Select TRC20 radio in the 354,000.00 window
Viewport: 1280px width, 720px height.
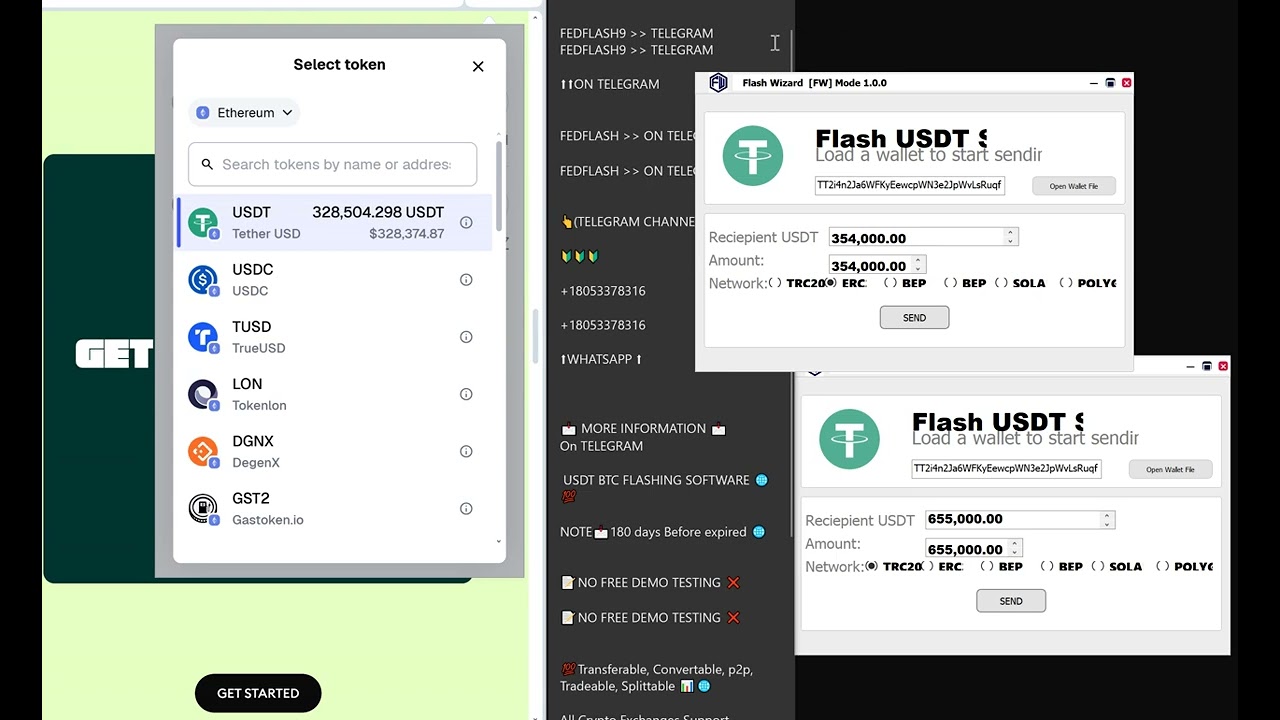coord(775,283)
